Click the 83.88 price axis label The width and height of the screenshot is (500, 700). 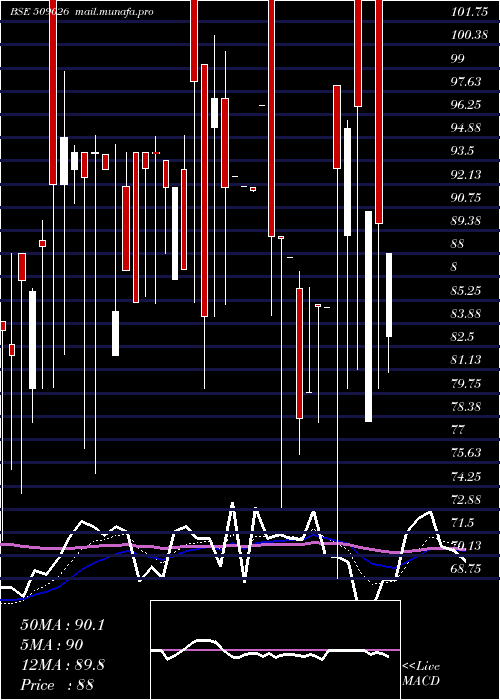point(466,314)
